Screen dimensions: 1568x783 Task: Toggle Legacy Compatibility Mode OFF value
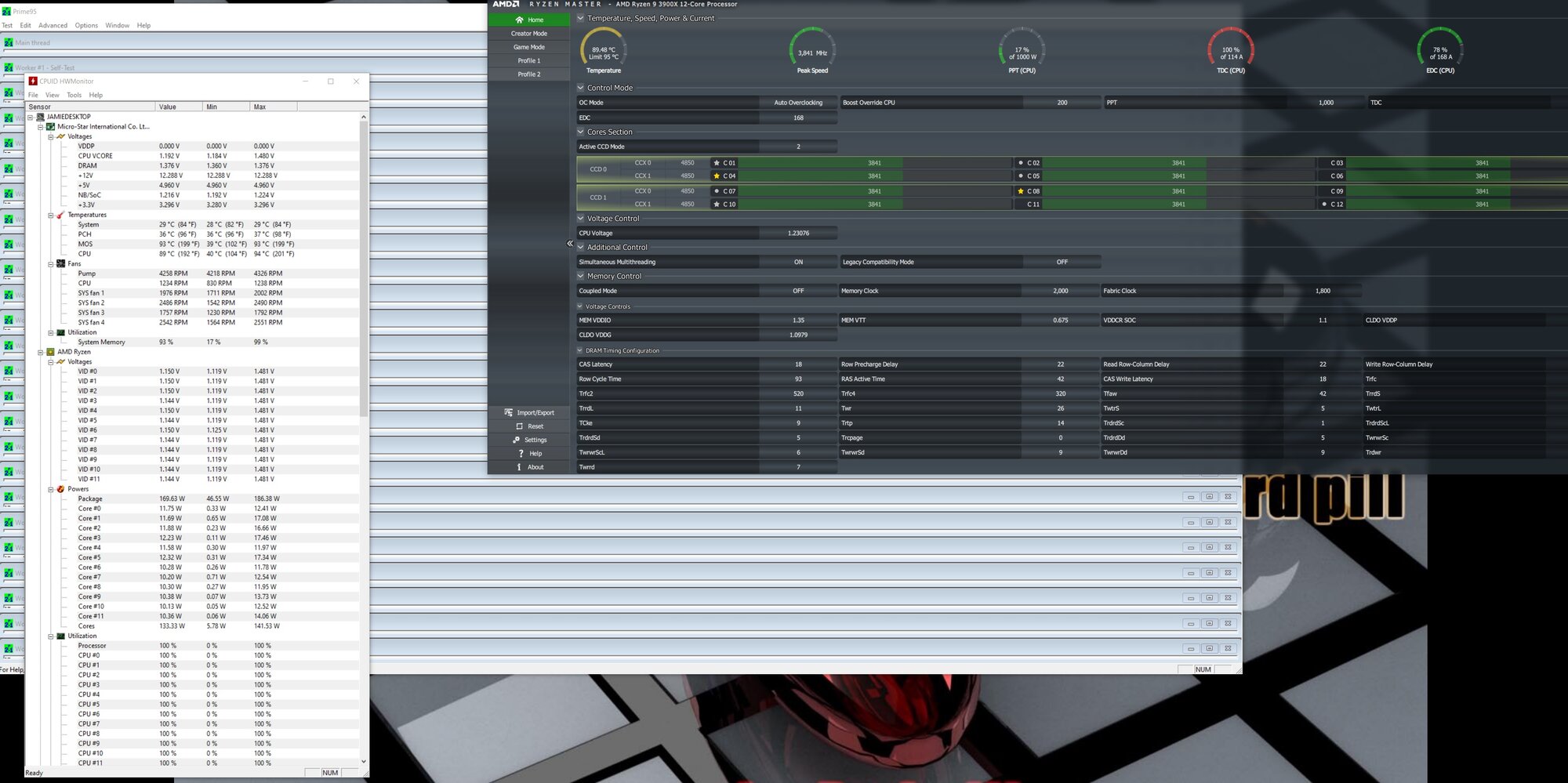click(1061, 262)
